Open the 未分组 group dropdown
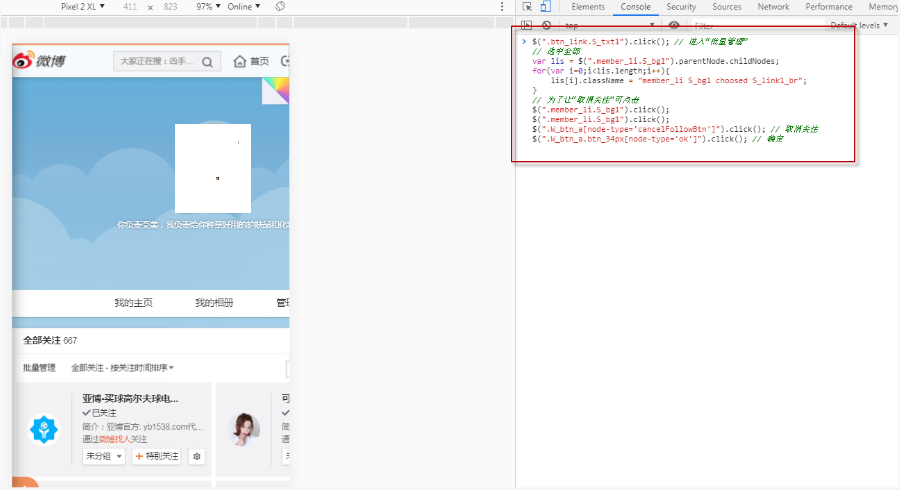 [104, 456]
